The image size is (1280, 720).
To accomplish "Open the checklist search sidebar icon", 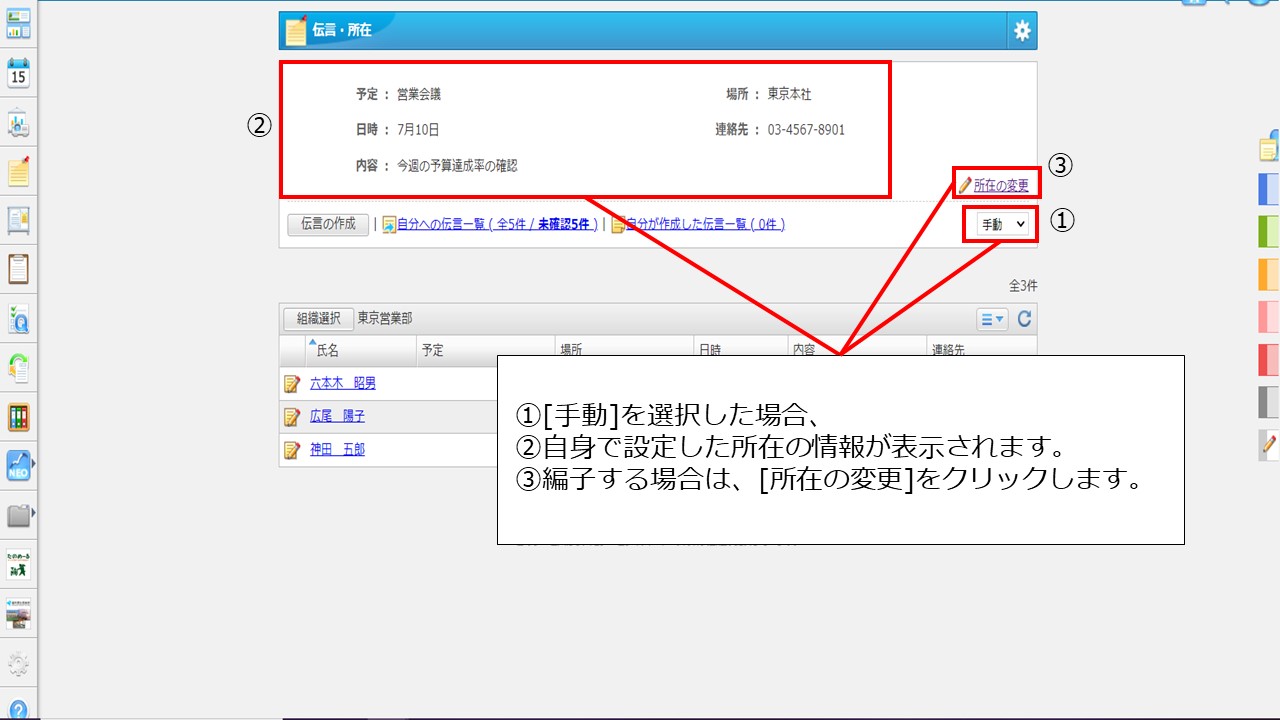I will point(18,319).
